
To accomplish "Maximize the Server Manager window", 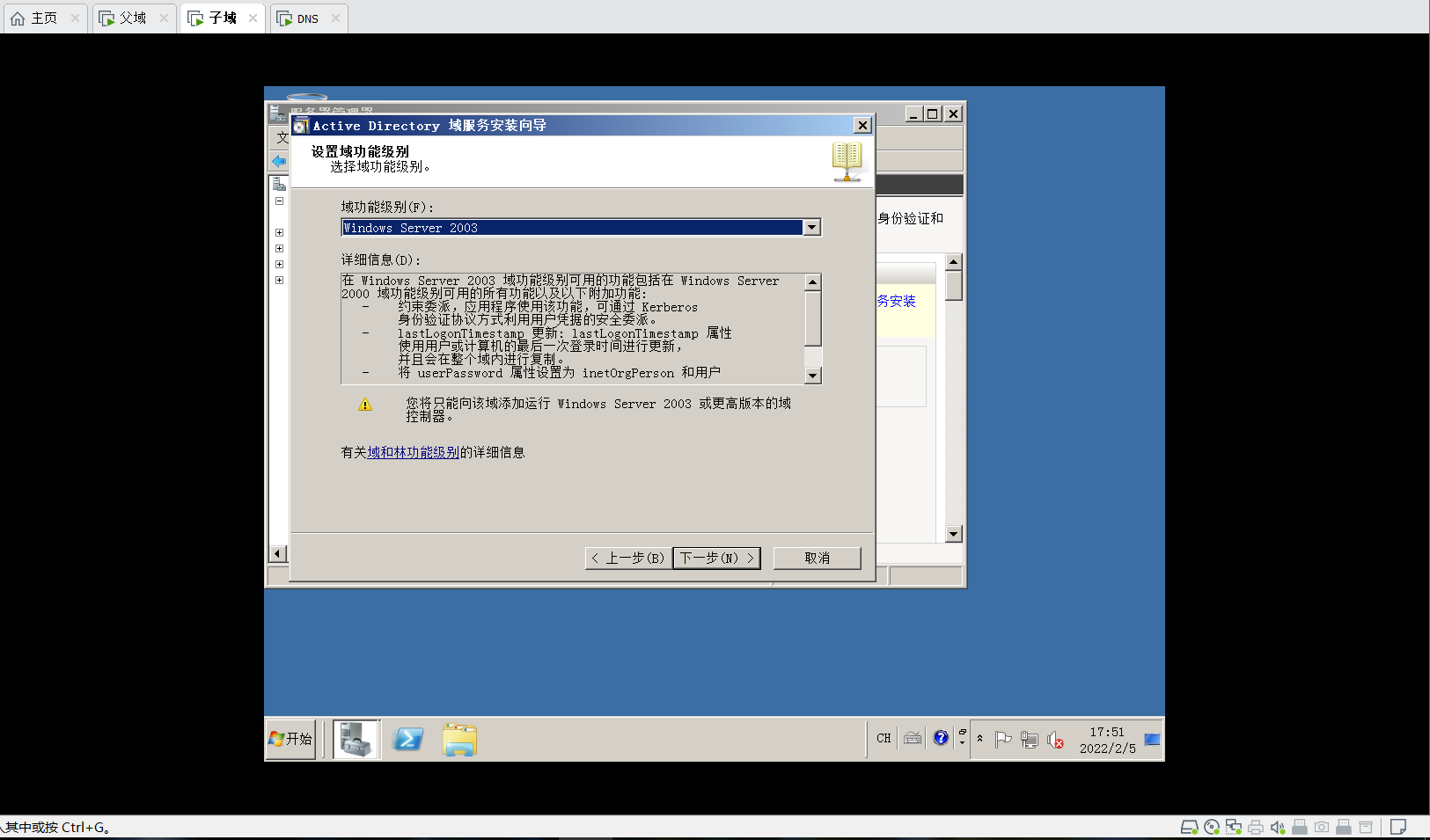I will pos(933,113).
